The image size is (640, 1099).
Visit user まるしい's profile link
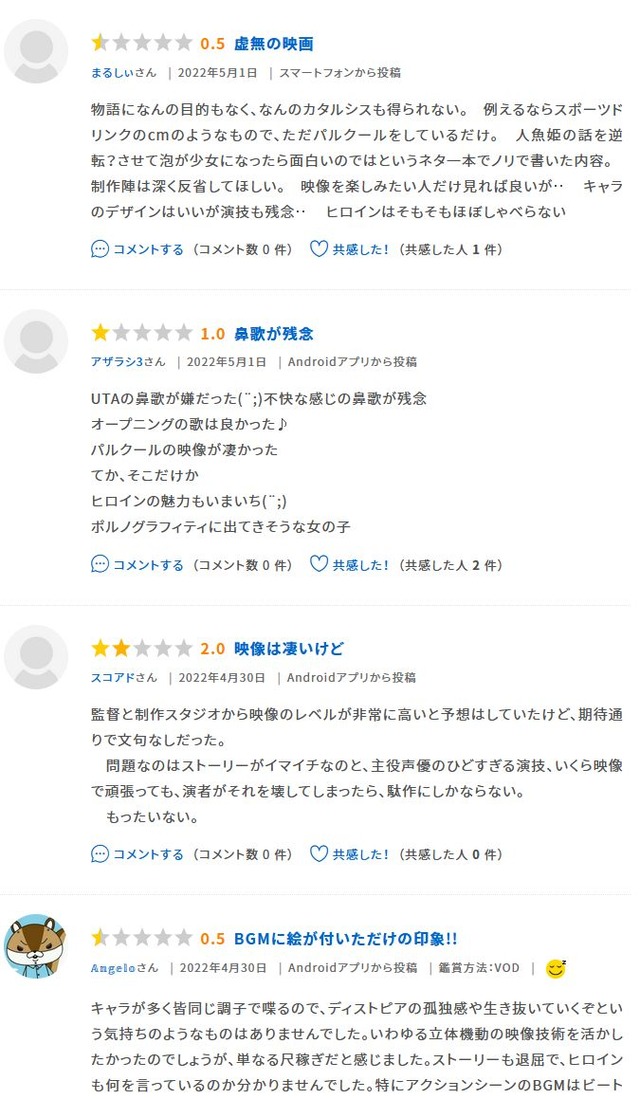(x=113, y=72)
